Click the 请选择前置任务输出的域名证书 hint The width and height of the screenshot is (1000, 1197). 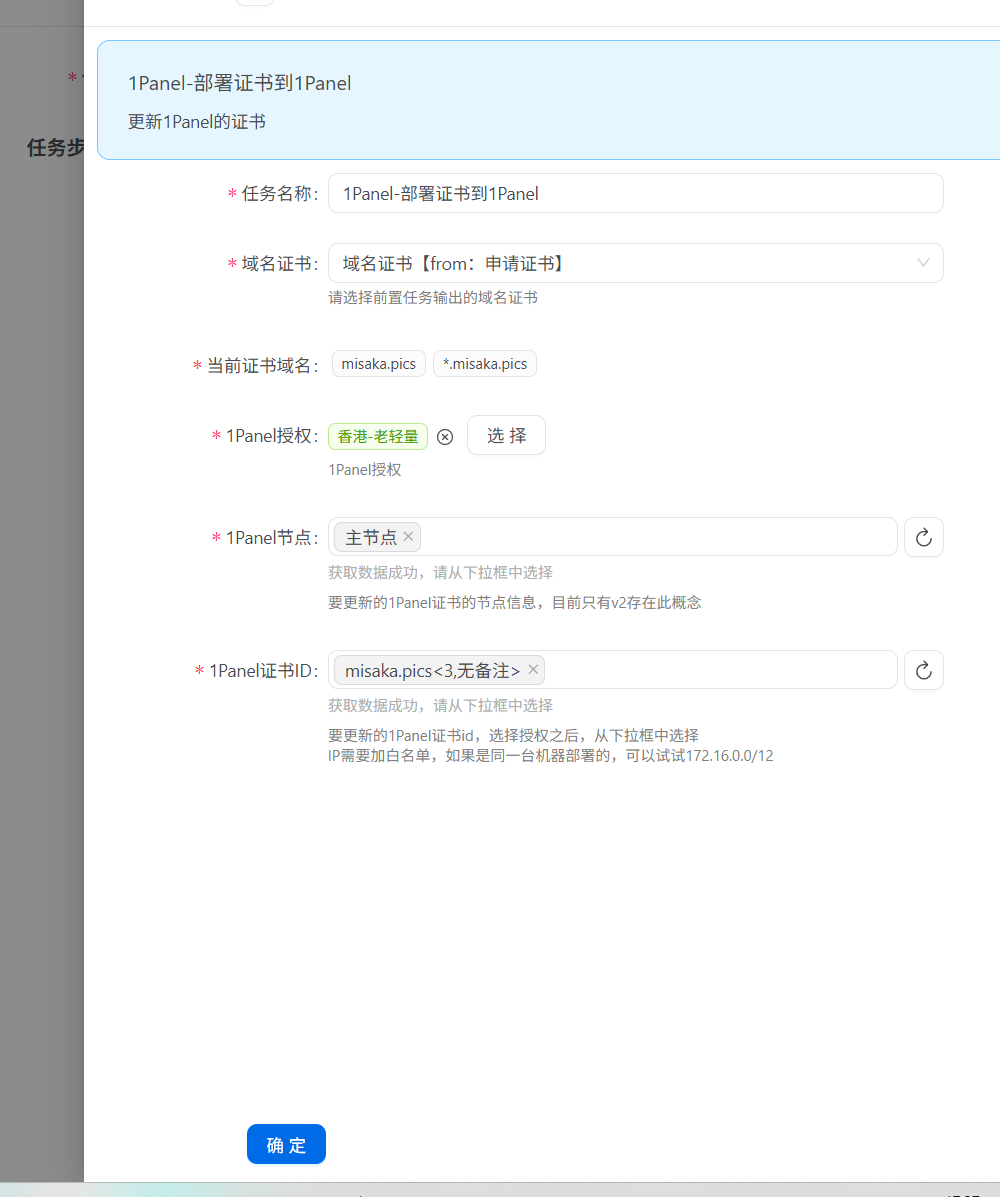(433, 298)
